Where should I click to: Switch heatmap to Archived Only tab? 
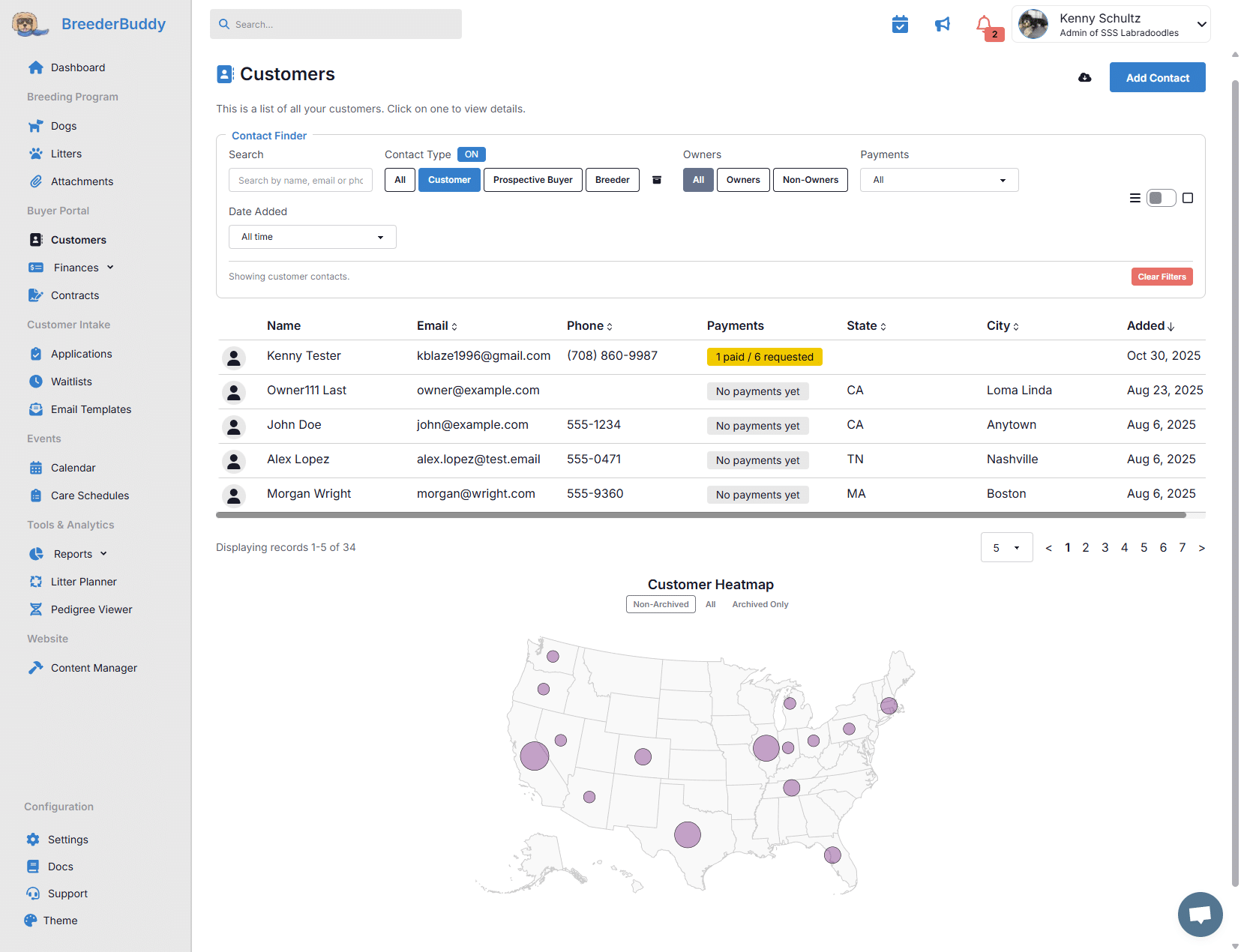tap(760, 604)
